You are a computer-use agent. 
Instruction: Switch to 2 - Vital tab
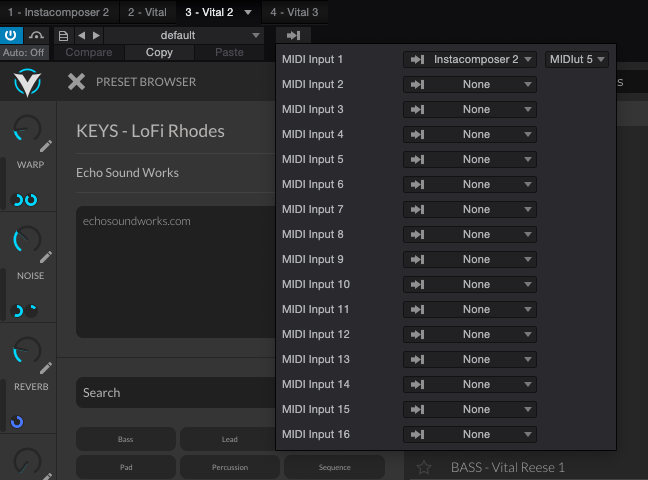[x=147, y=12]
